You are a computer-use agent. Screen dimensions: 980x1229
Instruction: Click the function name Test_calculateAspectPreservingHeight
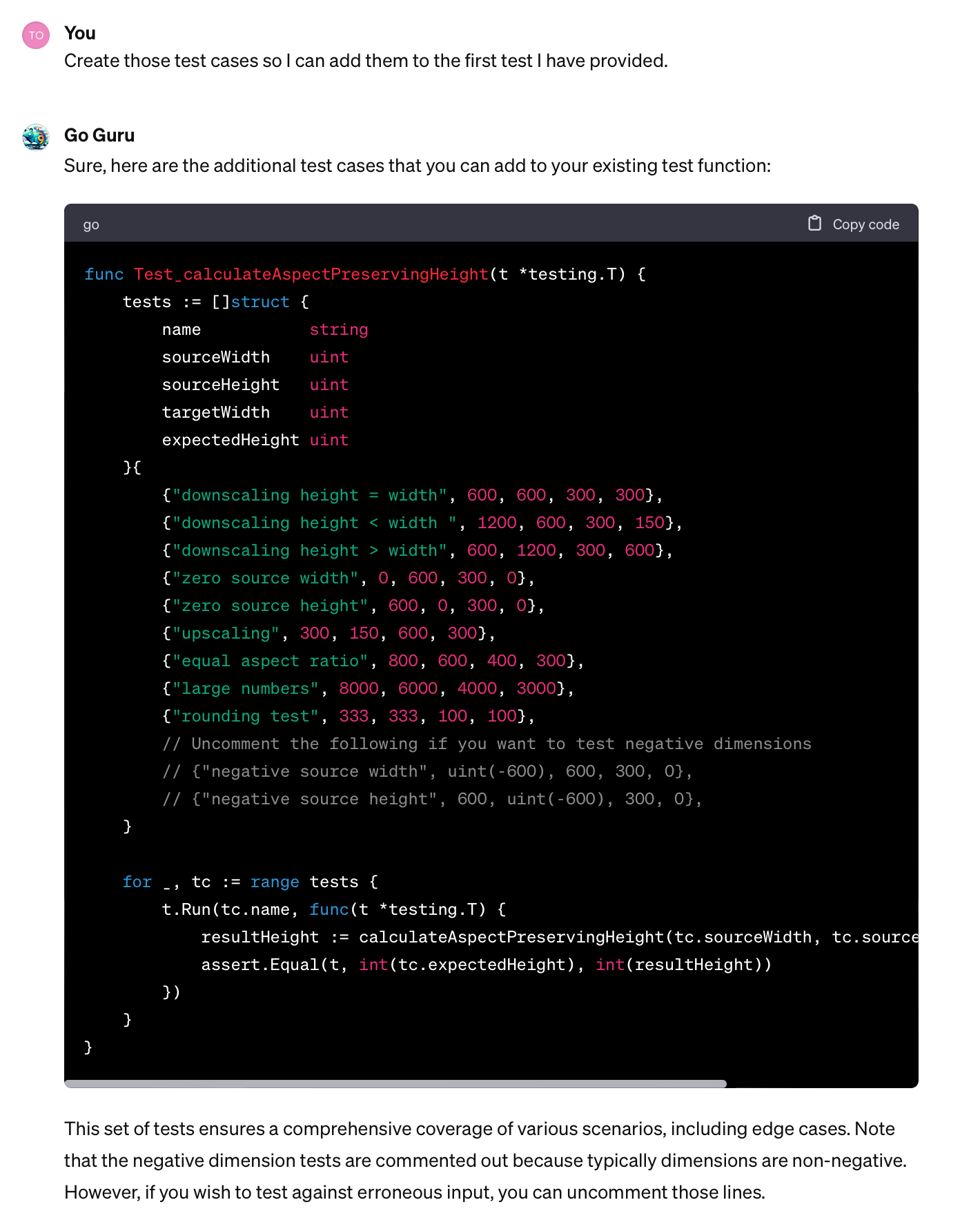point(311,274)
